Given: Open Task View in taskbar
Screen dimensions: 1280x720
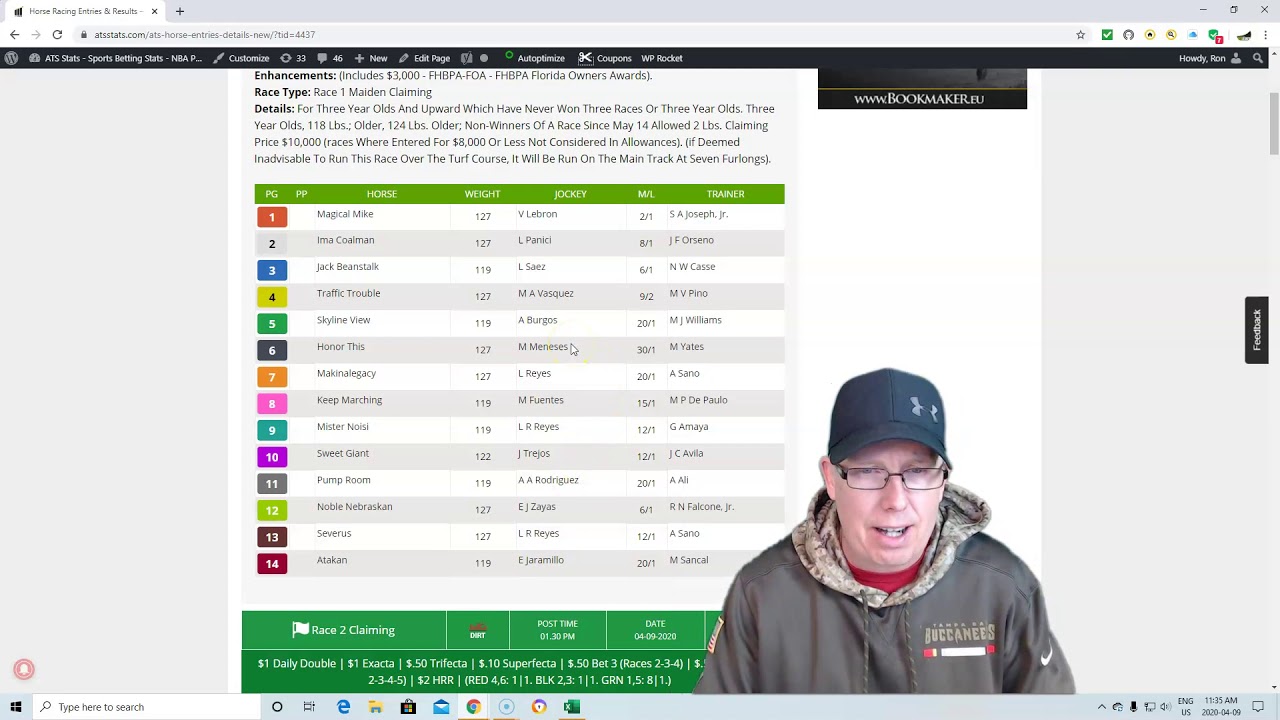Looking at the screenshot, I should (309, 707).
